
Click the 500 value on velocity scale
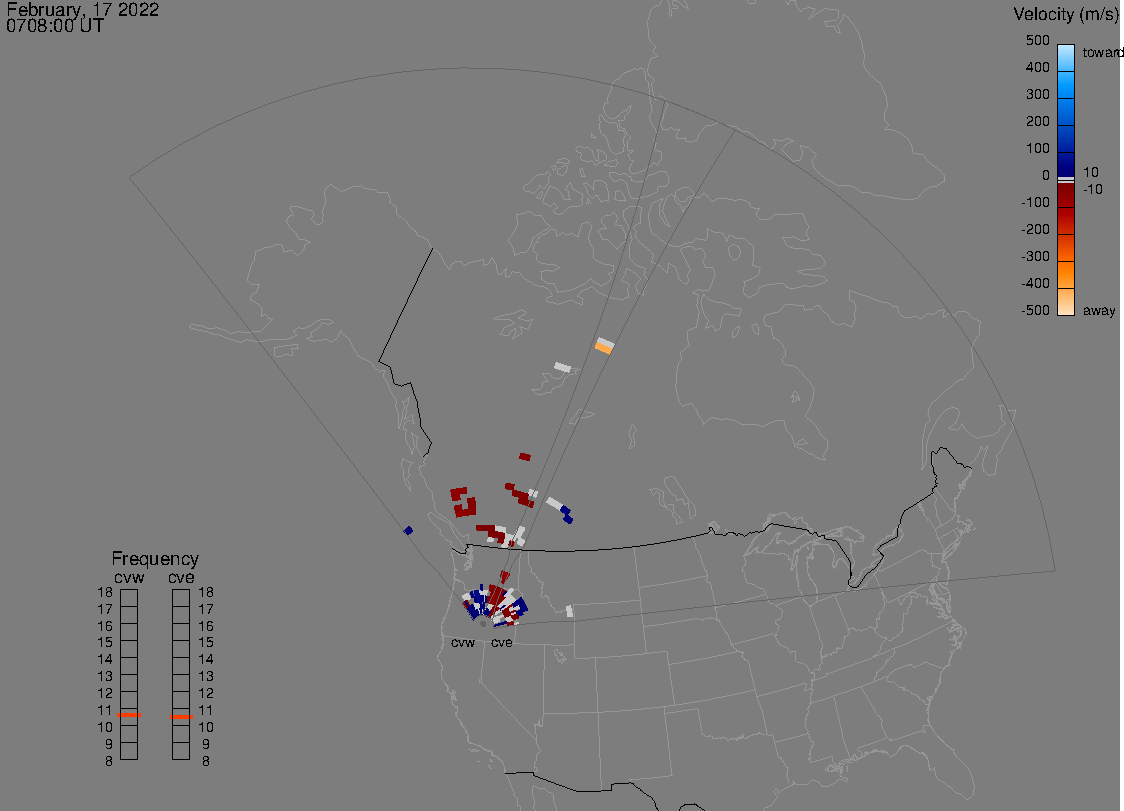click(x=1037, y=40)
